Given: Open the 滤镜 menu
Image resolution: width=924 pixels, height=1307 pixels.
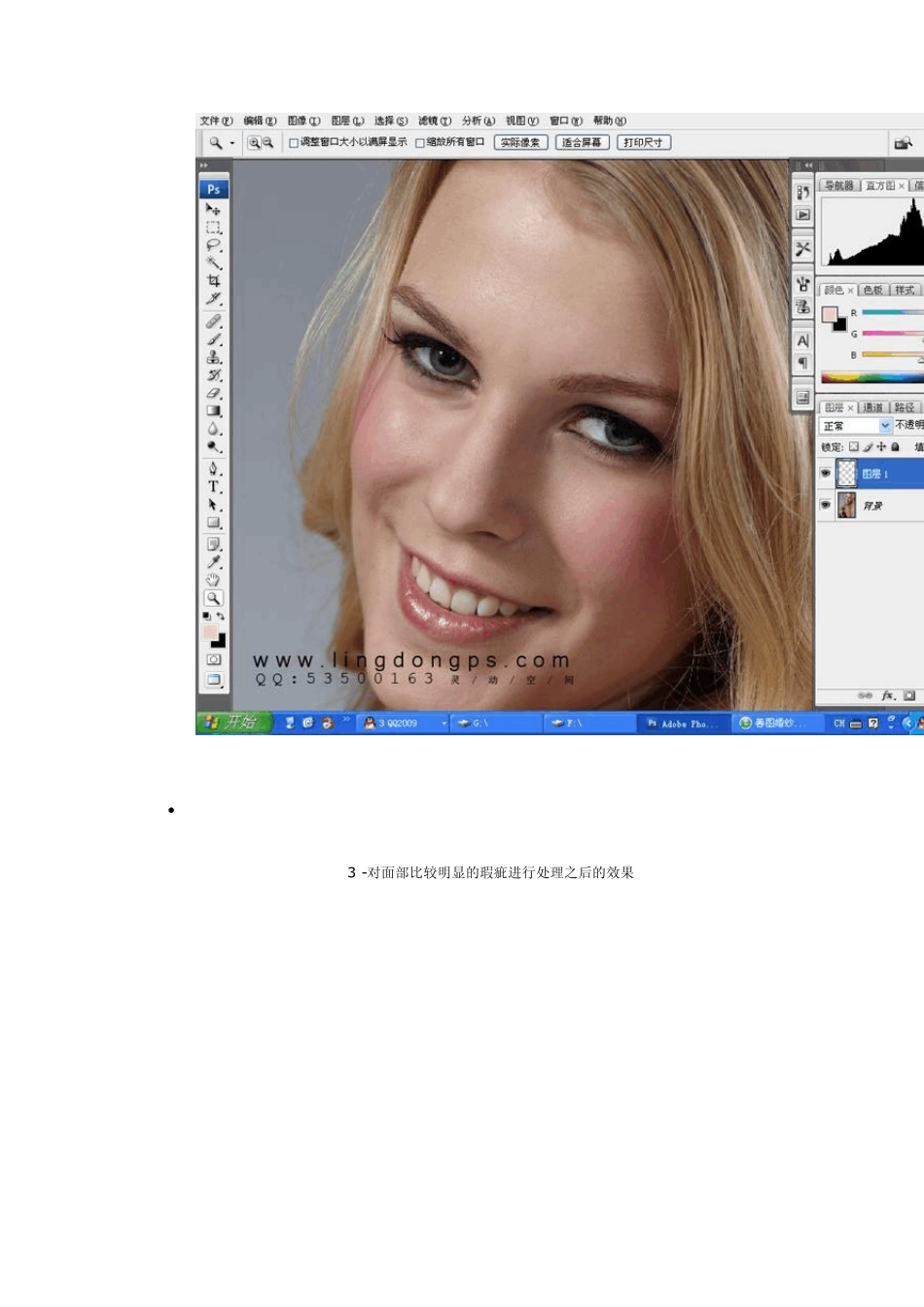Looking at the screenshot, I should (435, 121).
